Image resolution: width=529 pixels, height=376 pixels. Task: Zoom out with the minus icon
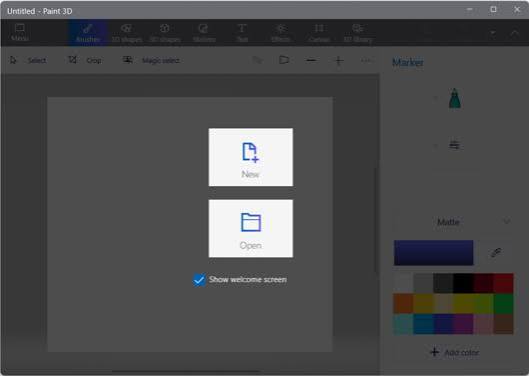click(311, 60)
